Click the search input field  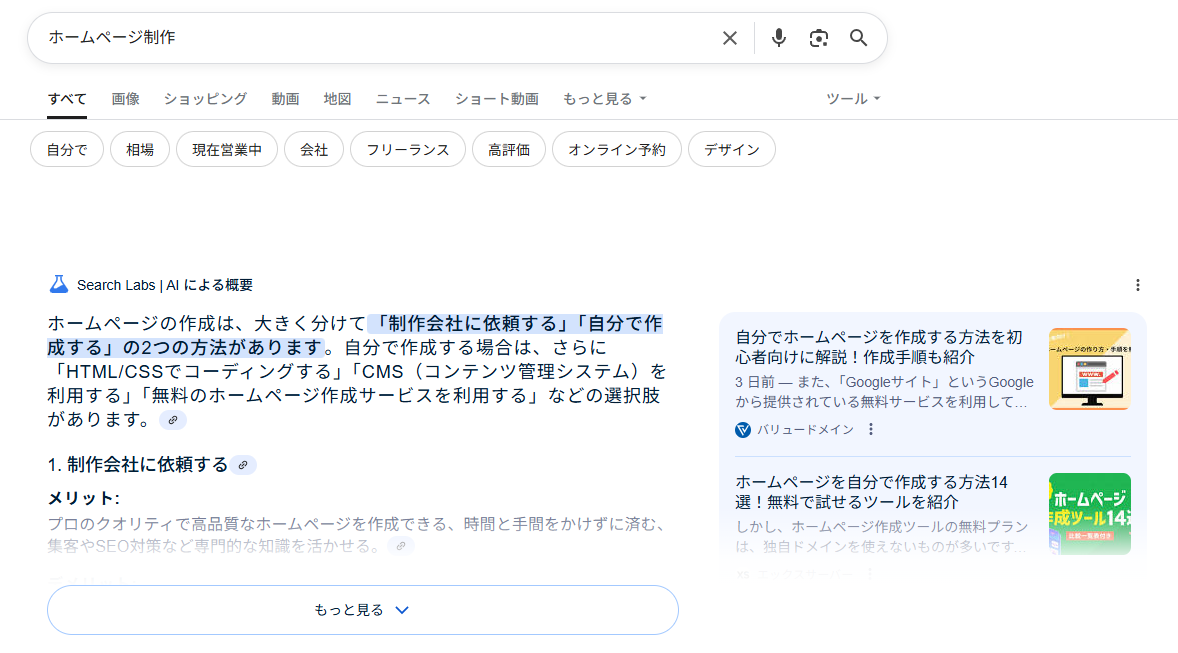pyautogui.click(x=370, y=38)
